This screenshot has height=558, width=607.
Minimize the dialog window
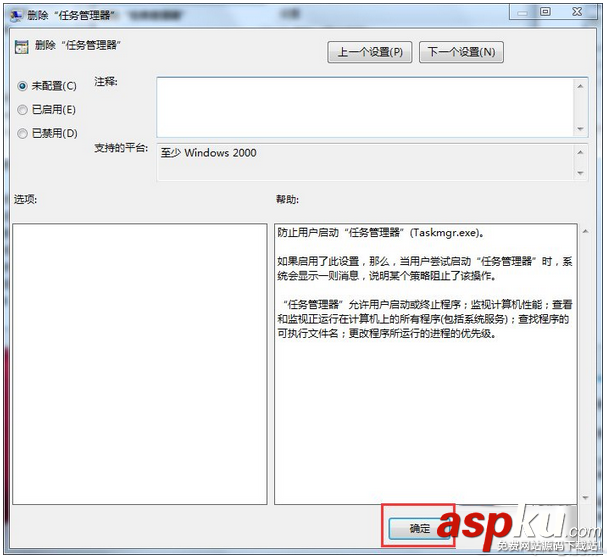click(522, 12)
